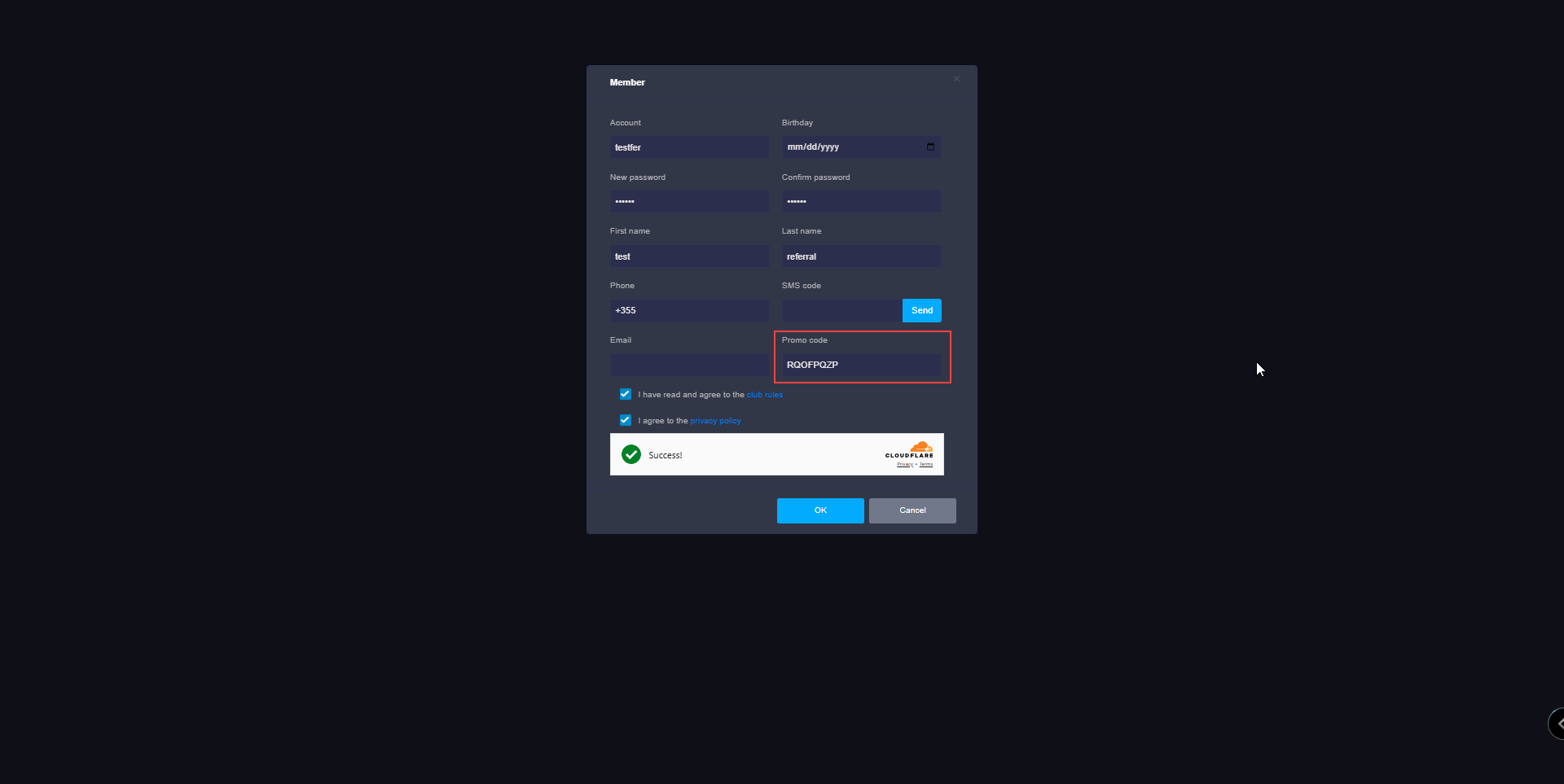This screenshot has height=784, width=1564.
Task: Click the Phone number field
Action: point(689,310)
